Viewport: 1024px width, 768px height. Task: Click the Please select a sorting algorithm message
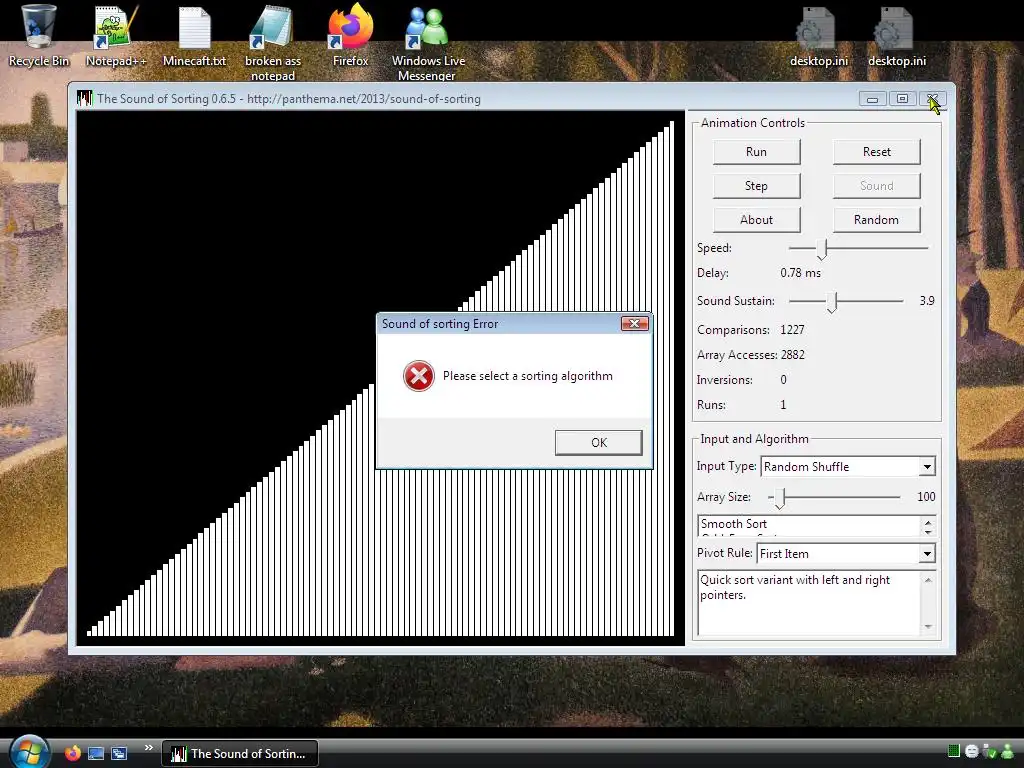(528, 376)
